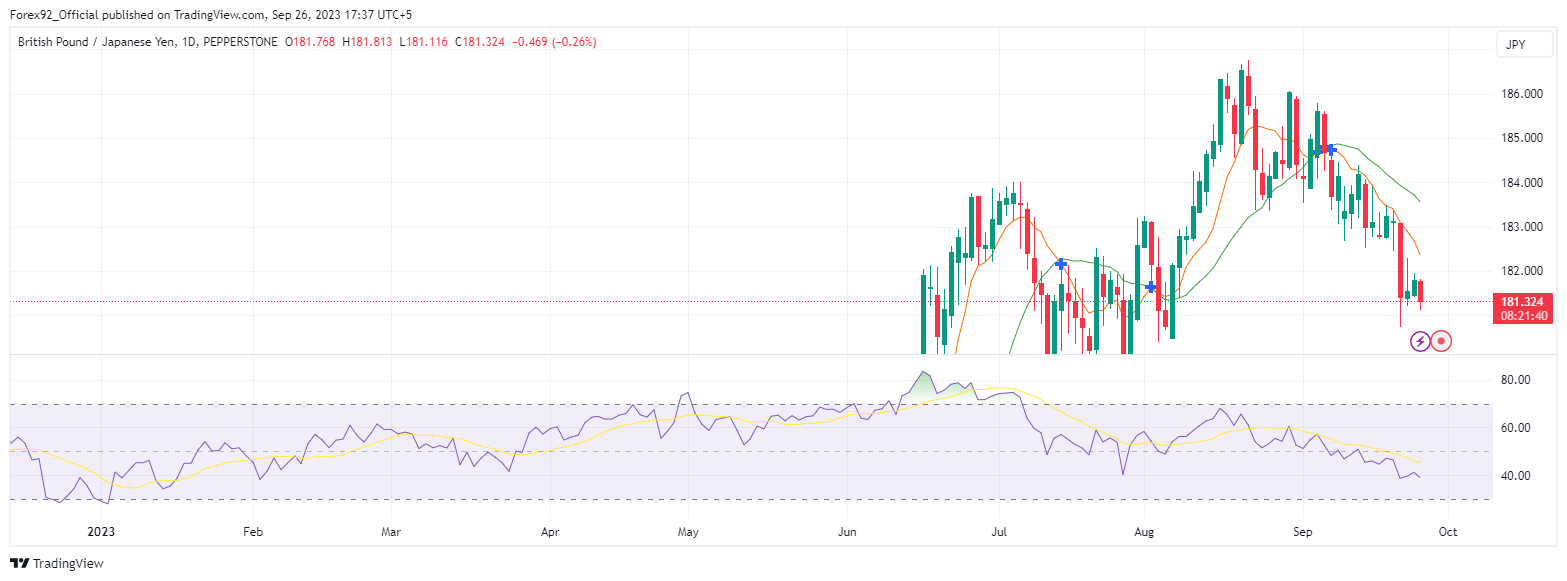Click the TradingView logo at bottom left
This screenshot has width=1567, height=581.
point(57,563)
